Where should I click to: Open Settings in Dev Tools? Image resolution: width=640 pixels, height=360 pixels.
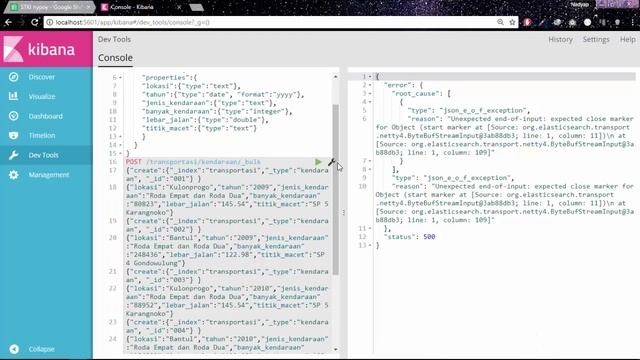point(596,39)
